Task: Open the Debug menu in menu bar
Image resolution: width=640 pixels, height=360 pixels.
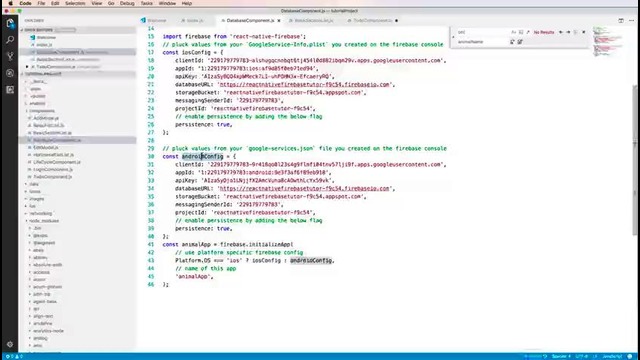Action: tap(127, 3)
